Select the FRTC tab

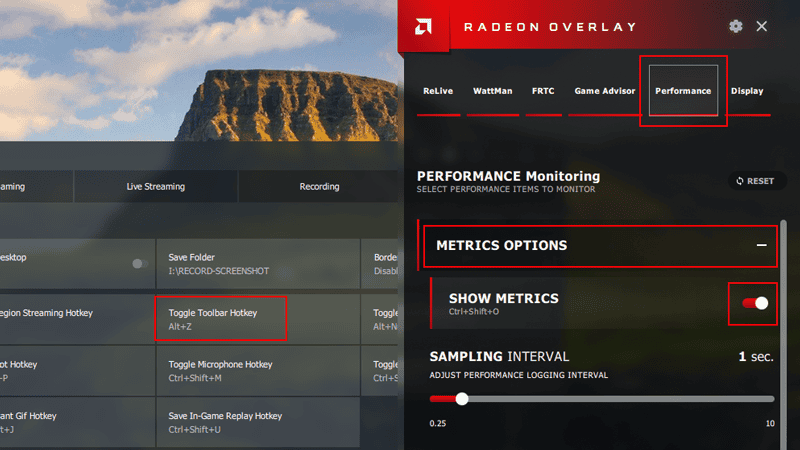543,91
